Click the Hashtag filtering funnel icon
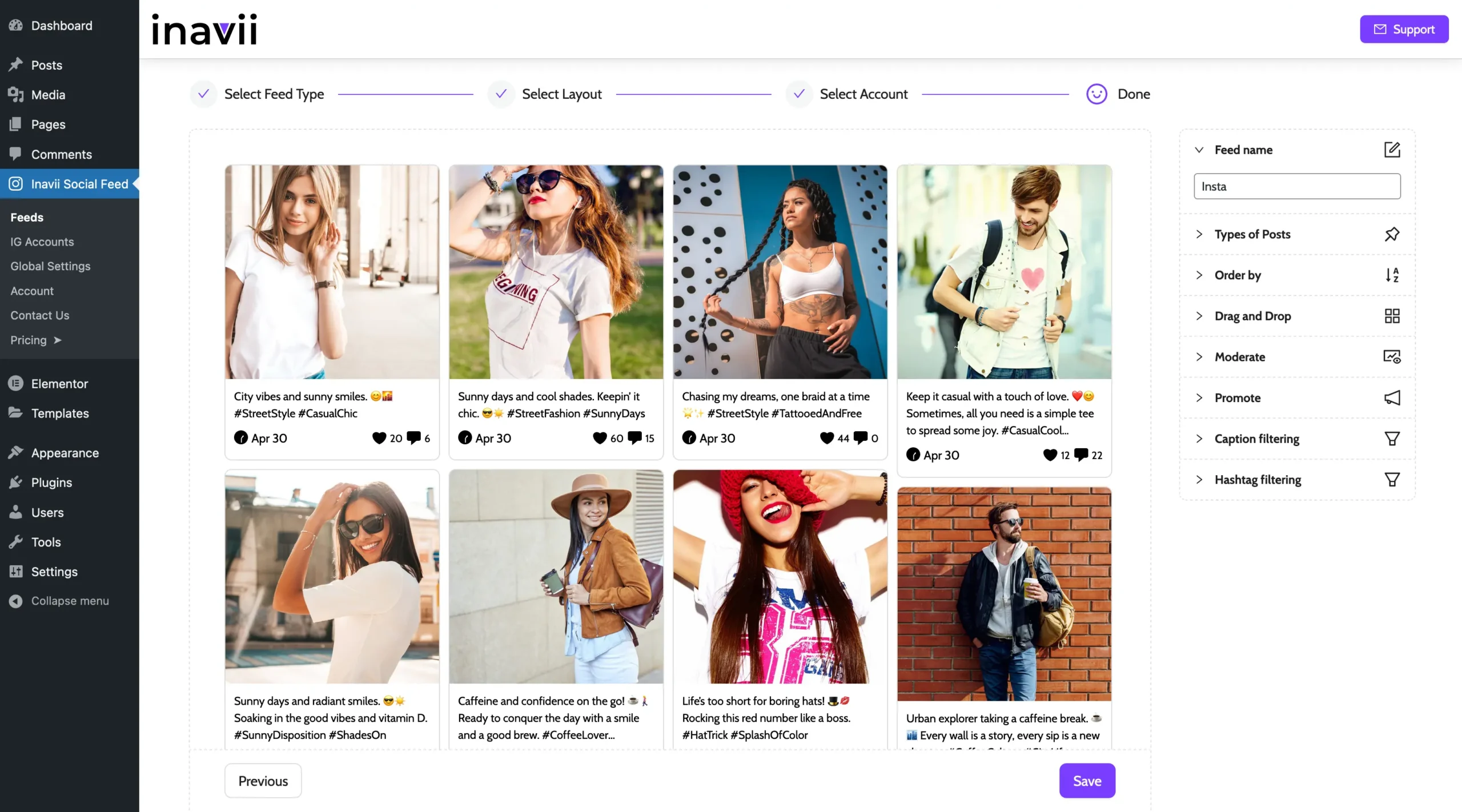The height and width of the screenshot is (812, 1462). click(1392, 480)
